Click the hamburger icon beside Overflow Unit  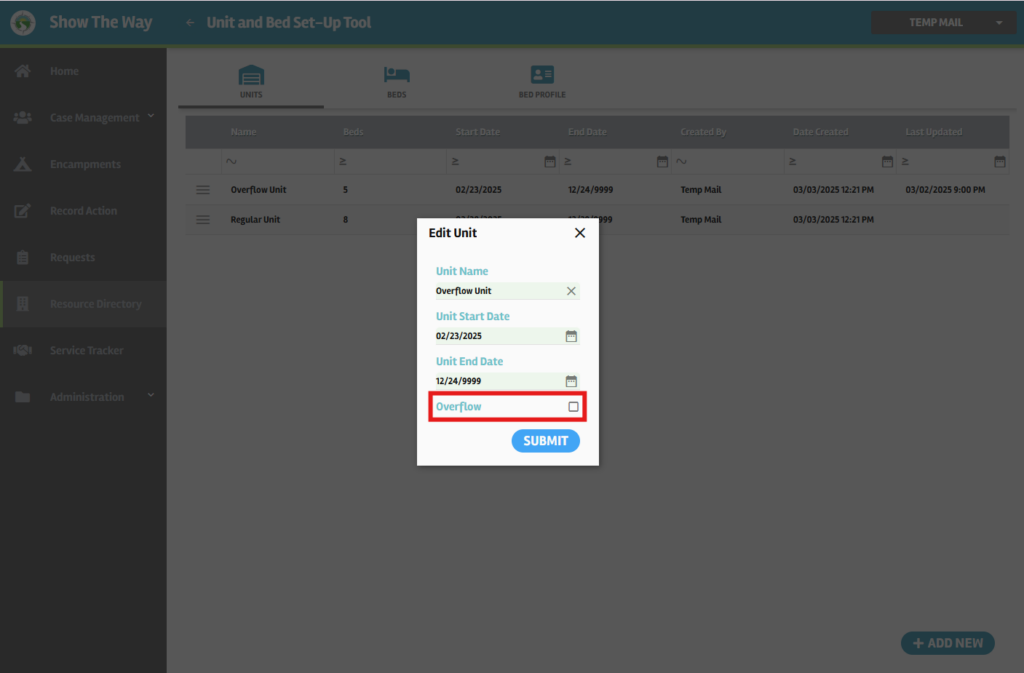click(202, 189)
